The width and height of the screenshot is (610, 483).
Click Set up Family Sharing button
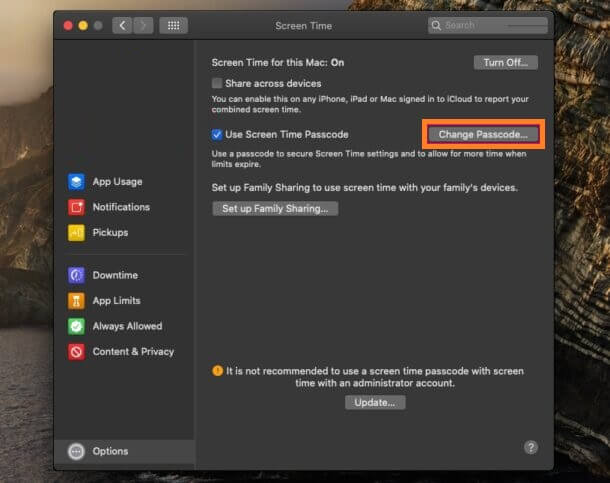click(x=275, y=209)
